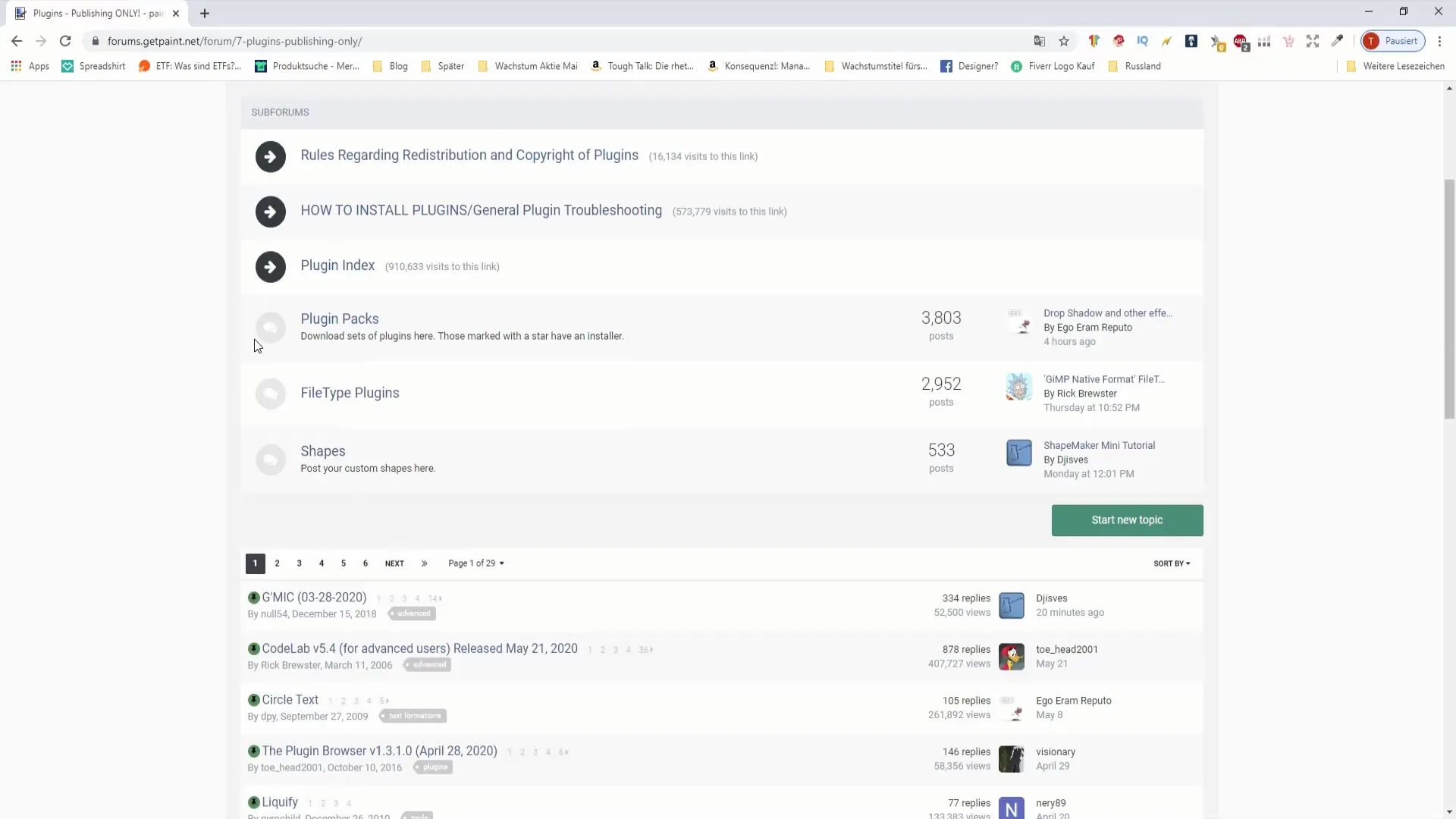Open Plugin Packs subforum link
Viewport: 1456px width, 819px height.
click(x=340, y=319)
